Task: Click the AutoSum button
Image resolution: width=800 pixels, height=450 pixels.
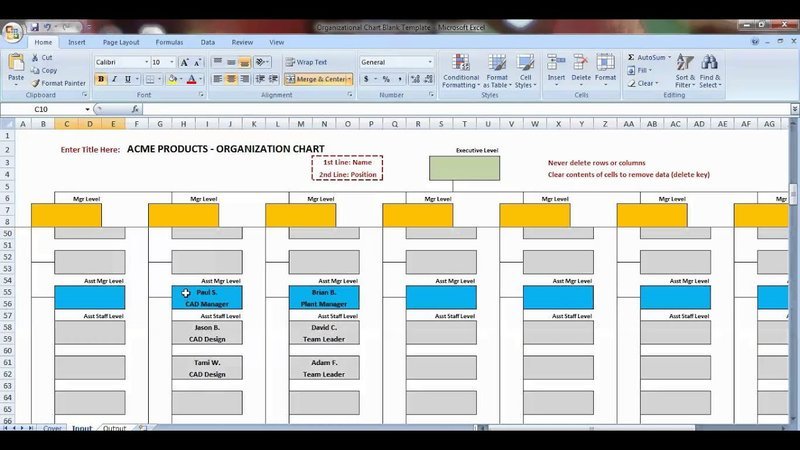Action: click(646, 58)
